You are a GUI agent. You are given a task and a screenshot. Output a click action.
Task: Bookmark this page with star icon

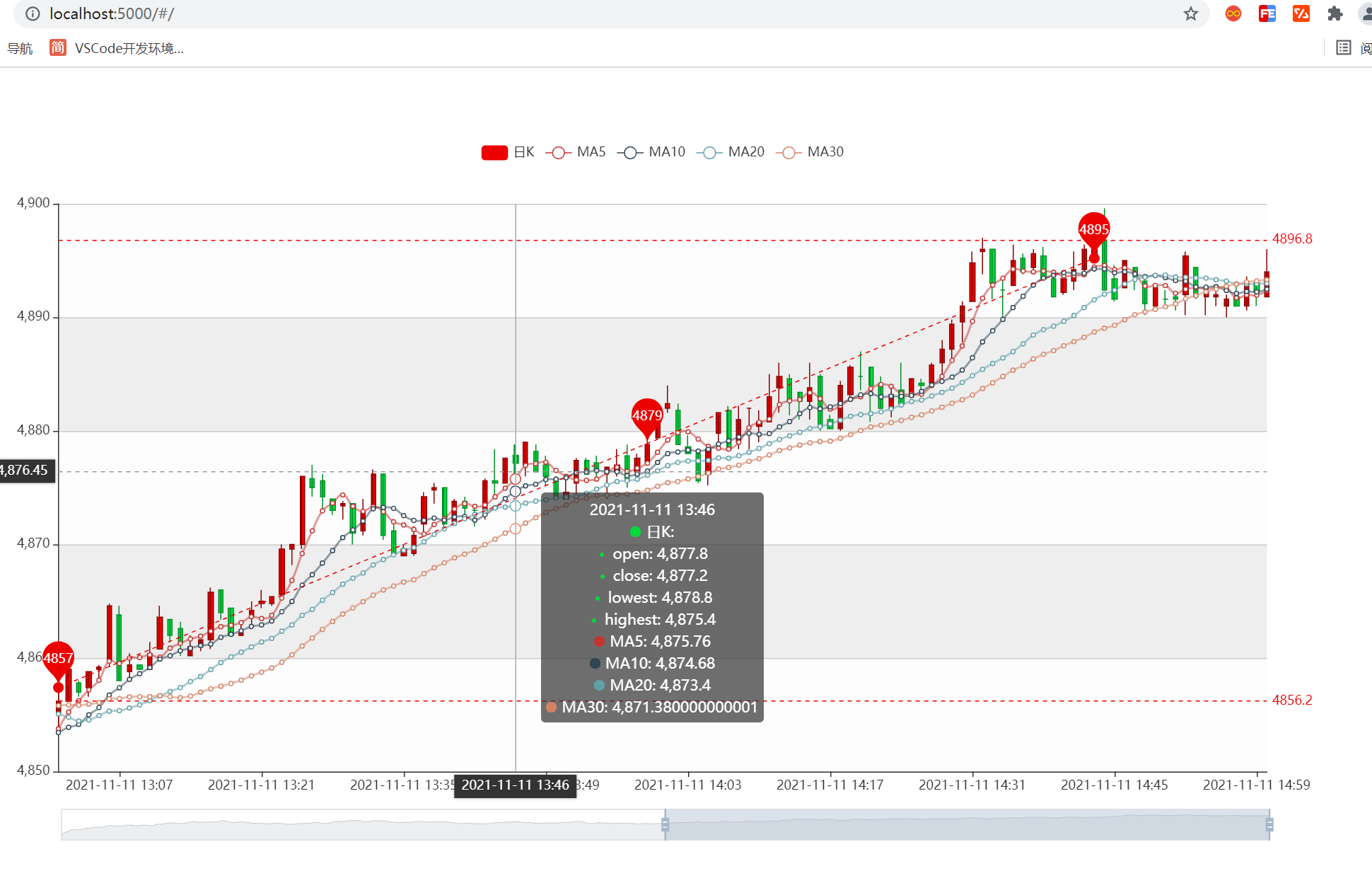(1191, 14)
